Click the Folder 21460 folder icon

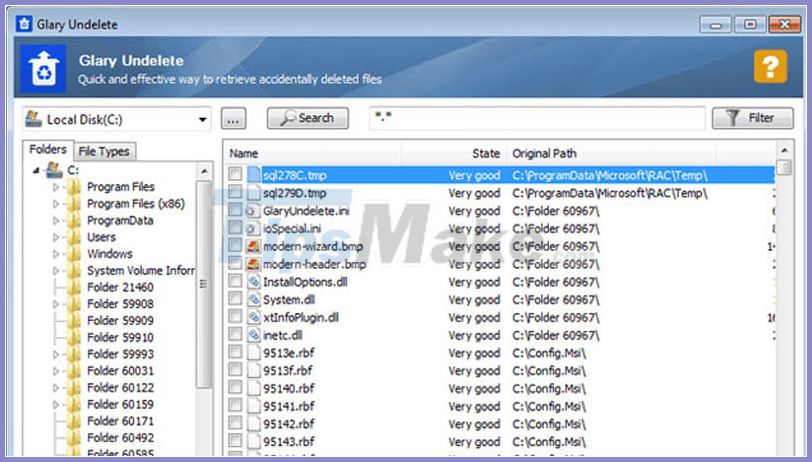[x=74, y=287]
